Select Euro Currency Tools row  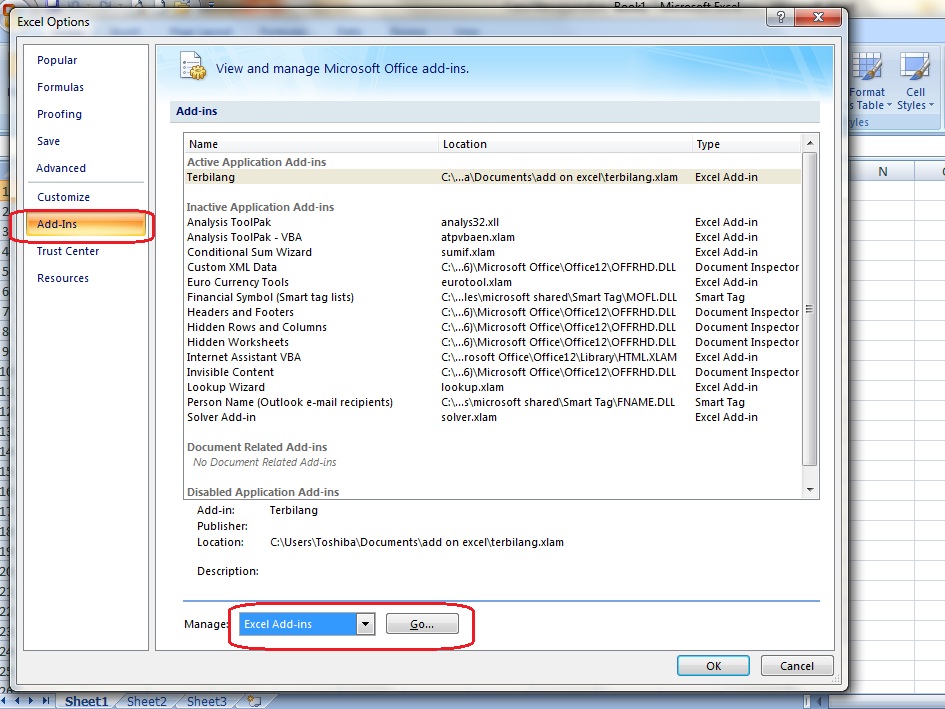492,282
